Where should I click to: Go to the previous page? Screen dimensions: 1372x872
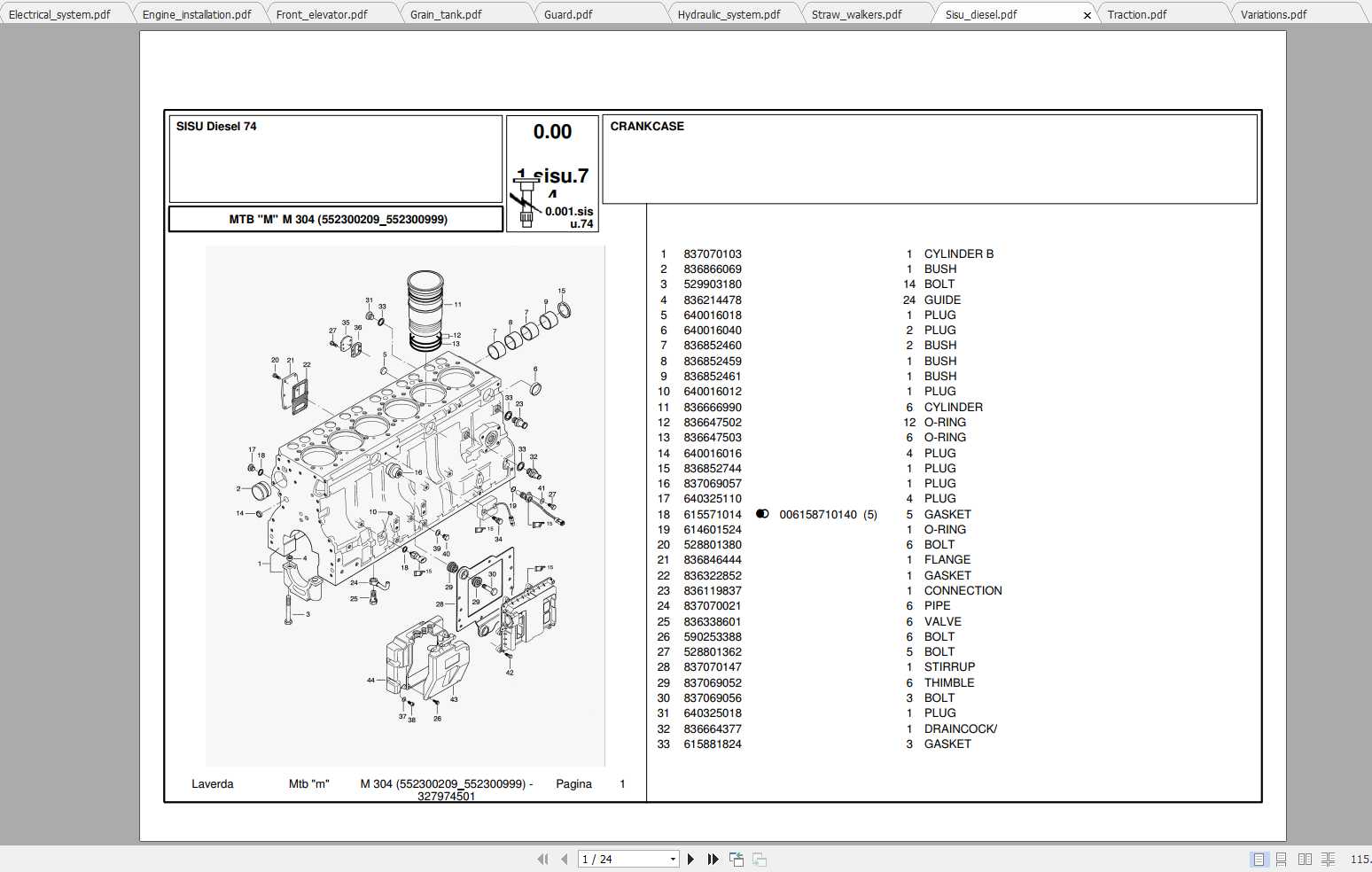coord(565,859)
